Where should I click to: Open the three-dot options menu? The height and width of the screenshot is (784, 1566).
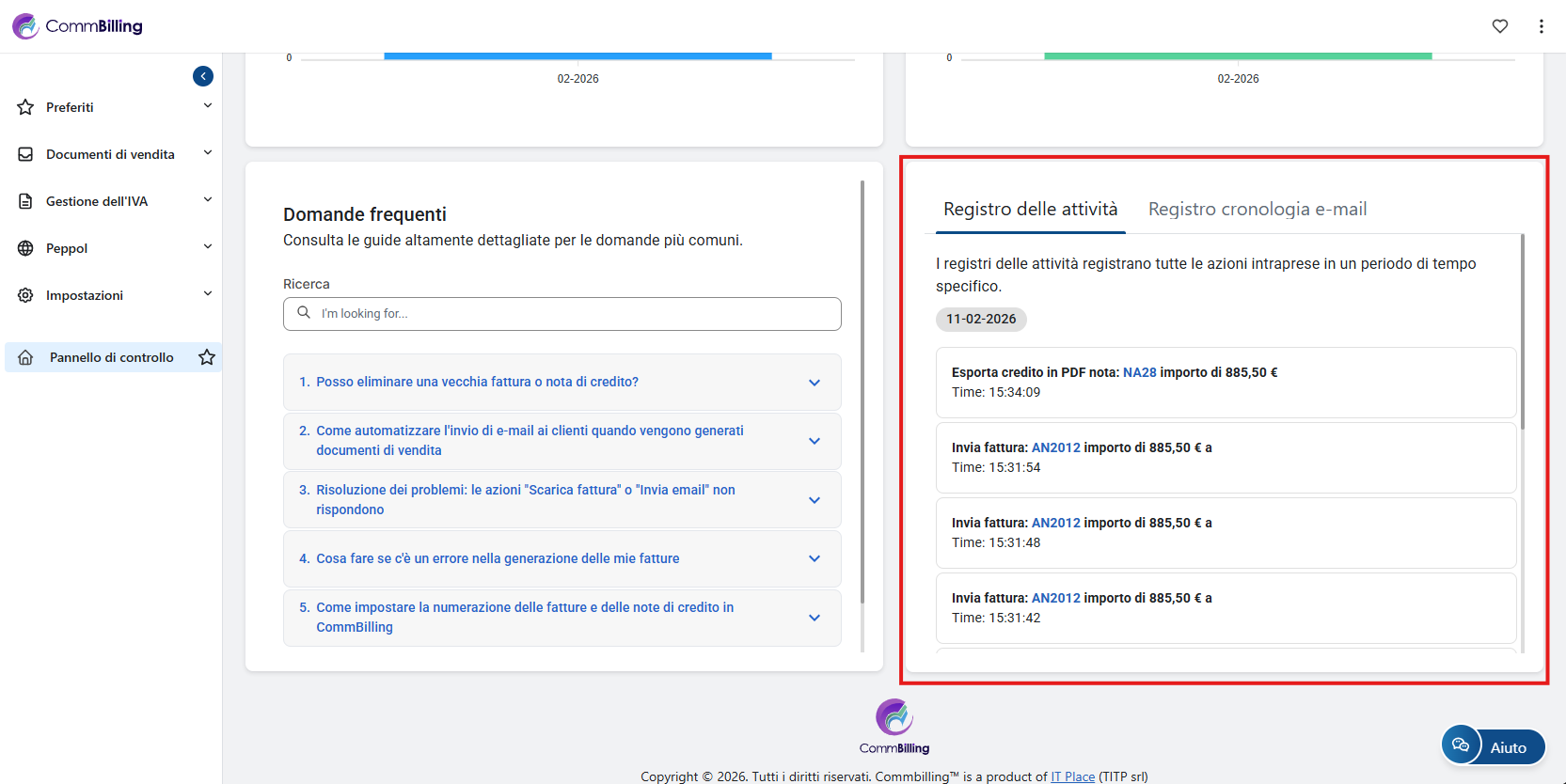[1541, 26]
